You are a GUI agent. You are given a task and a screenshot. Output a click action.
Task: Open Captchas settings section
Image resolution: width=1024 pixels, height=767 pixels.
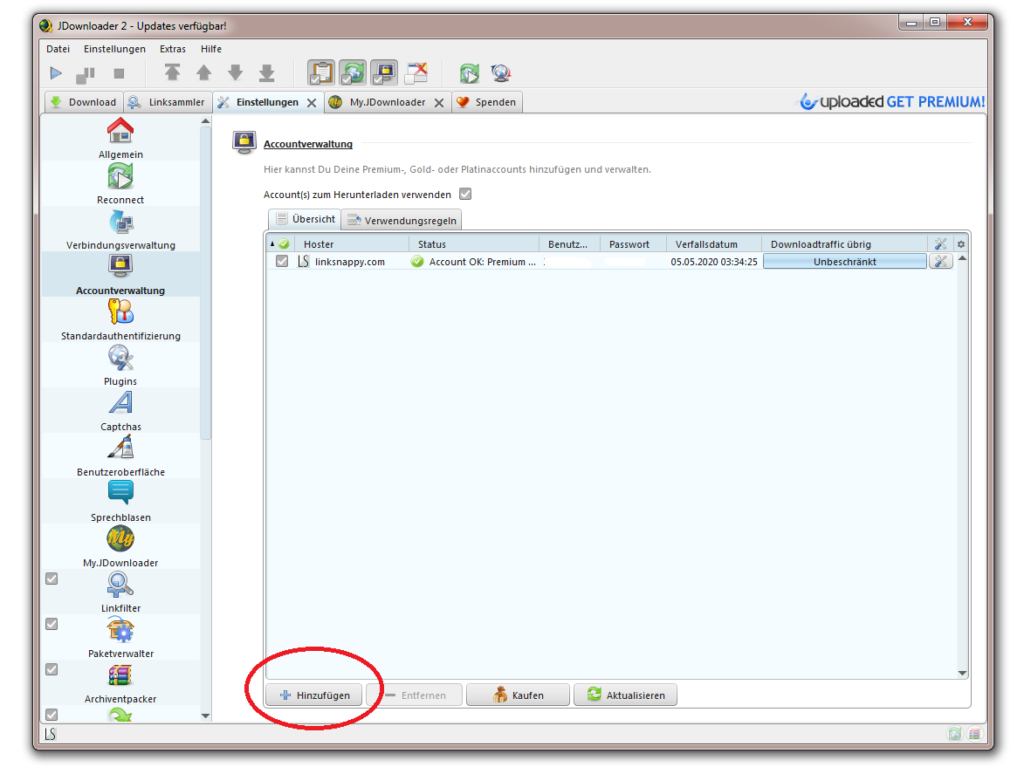coord(120,411)
